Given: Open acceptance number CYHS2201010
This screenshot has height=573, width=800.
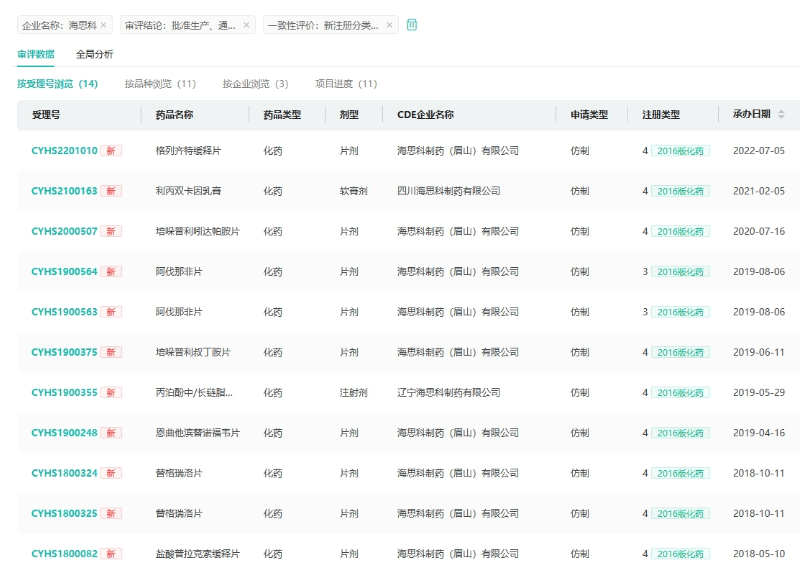Looking at the screenshot, I should click(x=64, y=151).
